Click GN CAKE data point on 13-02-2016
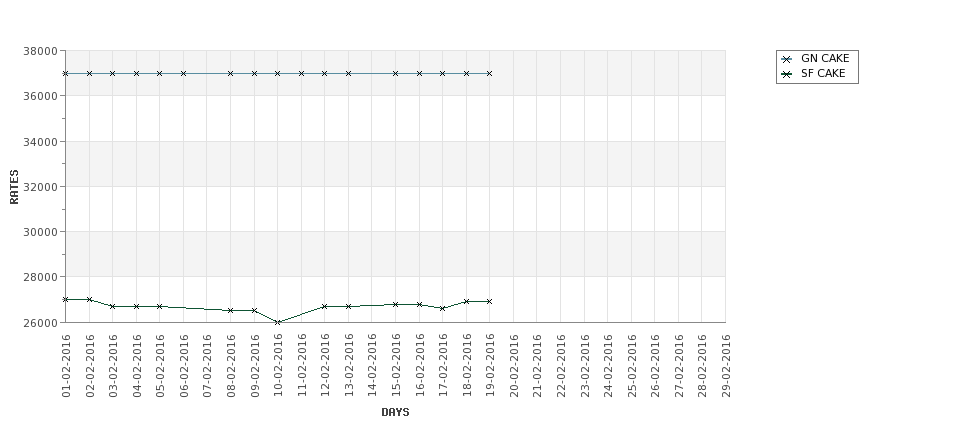Image resolution: width=975 pixels, height=429 pixels. 348,73
